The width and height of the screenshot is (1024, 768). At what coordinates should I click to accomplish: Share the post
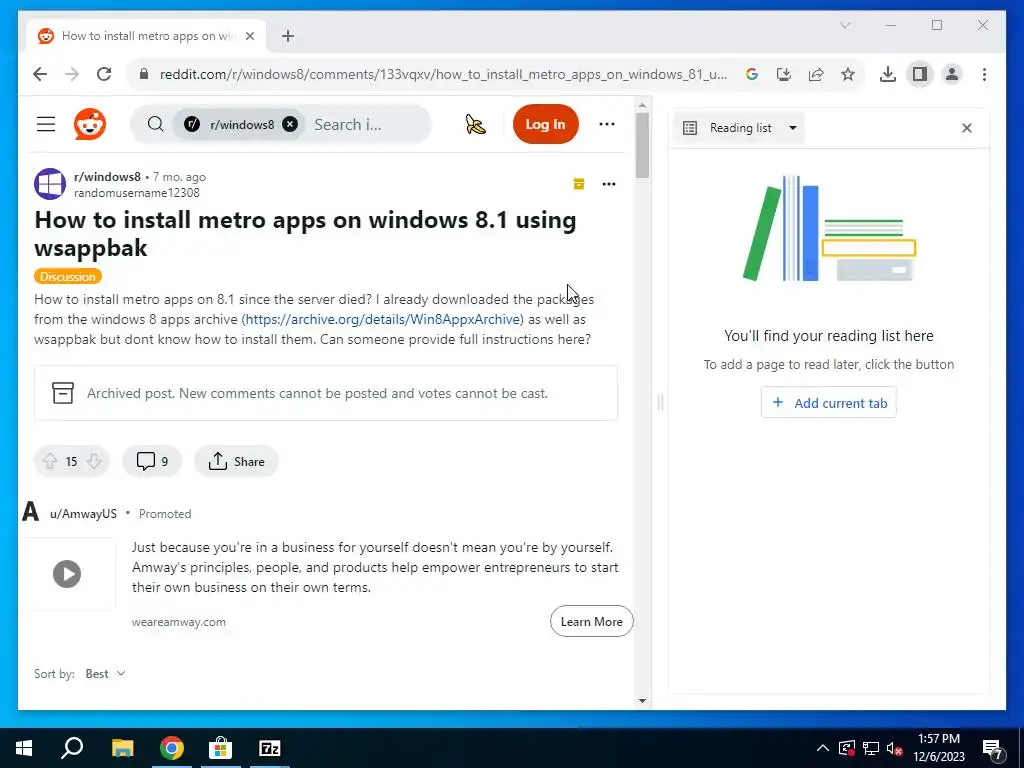pyautogui.click(x=236, y=461)
